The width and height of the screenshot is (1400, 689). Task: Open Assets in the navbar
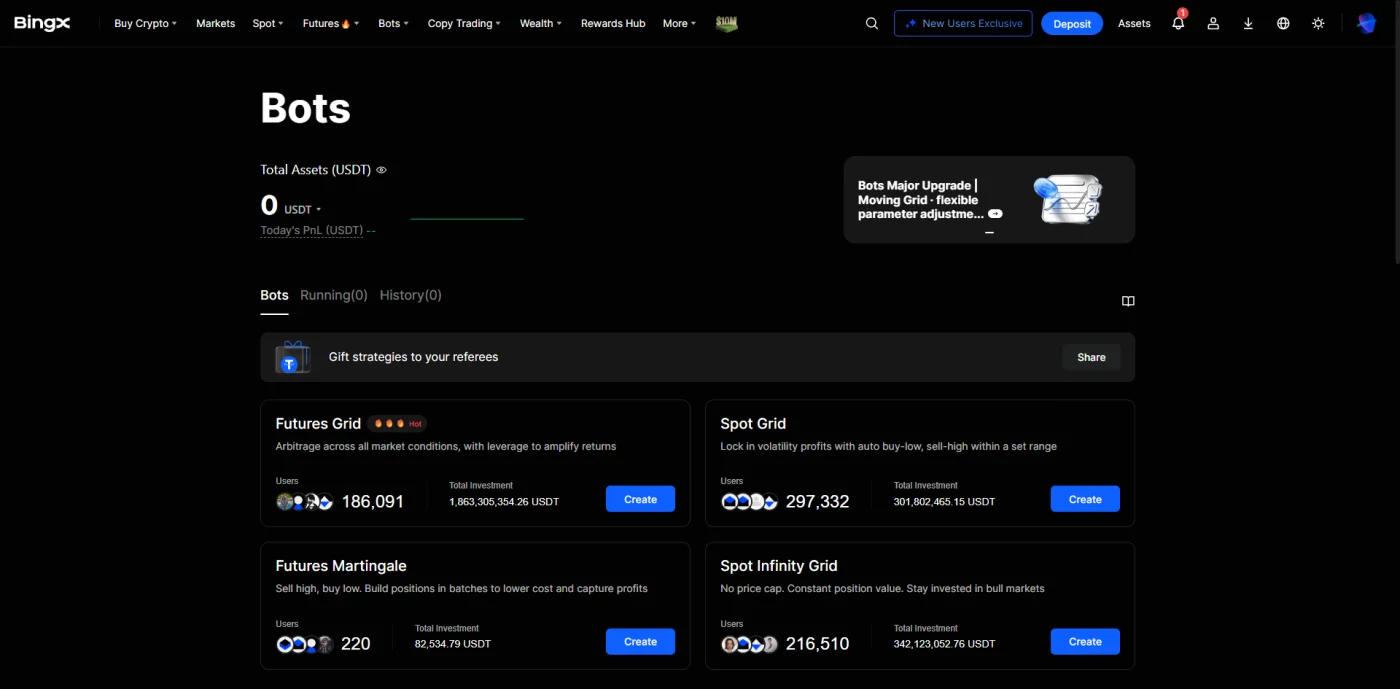point(1134,23)
